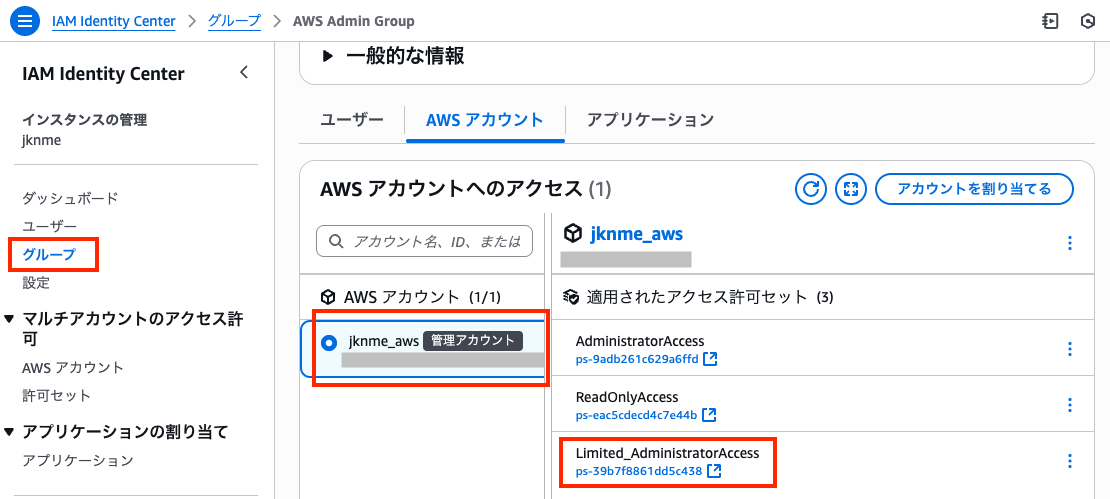The image size is (1110, 499).
Task: Open three-dot menu for jknme_aws account
Action: 1070,243
